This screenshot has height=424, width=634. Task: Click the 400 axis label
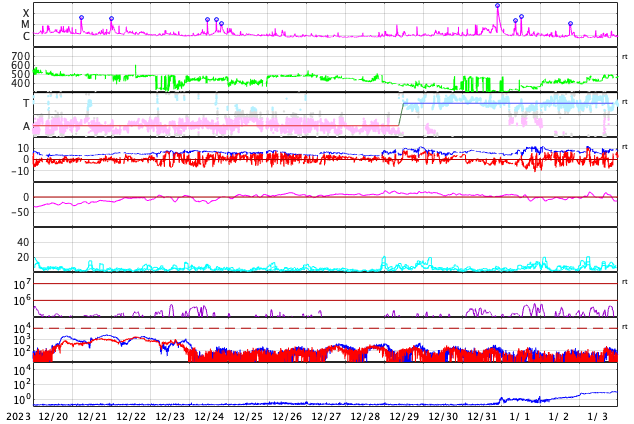[x=21, y=83]
